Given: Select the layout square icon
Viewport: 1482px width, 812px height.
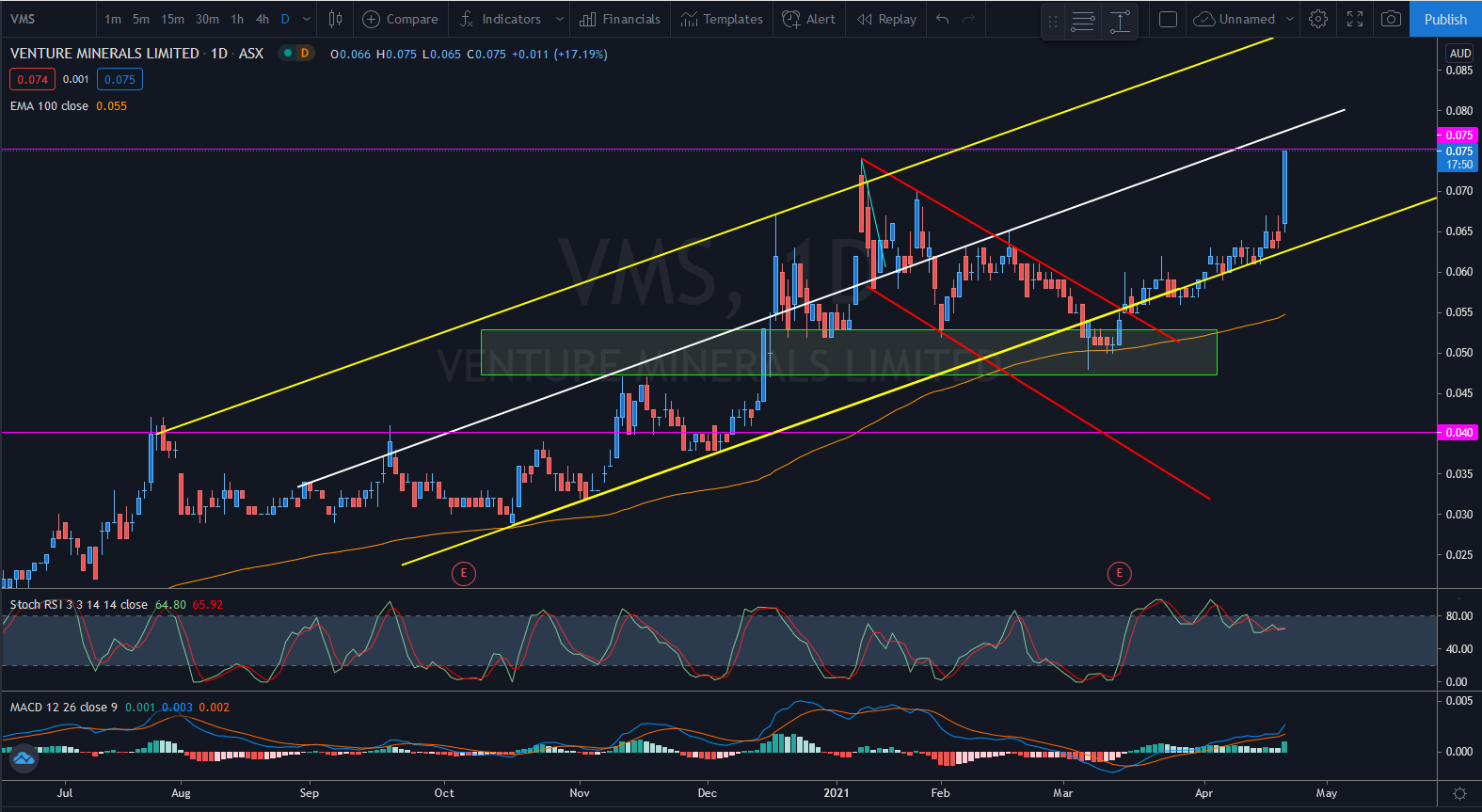Looking at the screenshot, I should tap(1168, 19).
